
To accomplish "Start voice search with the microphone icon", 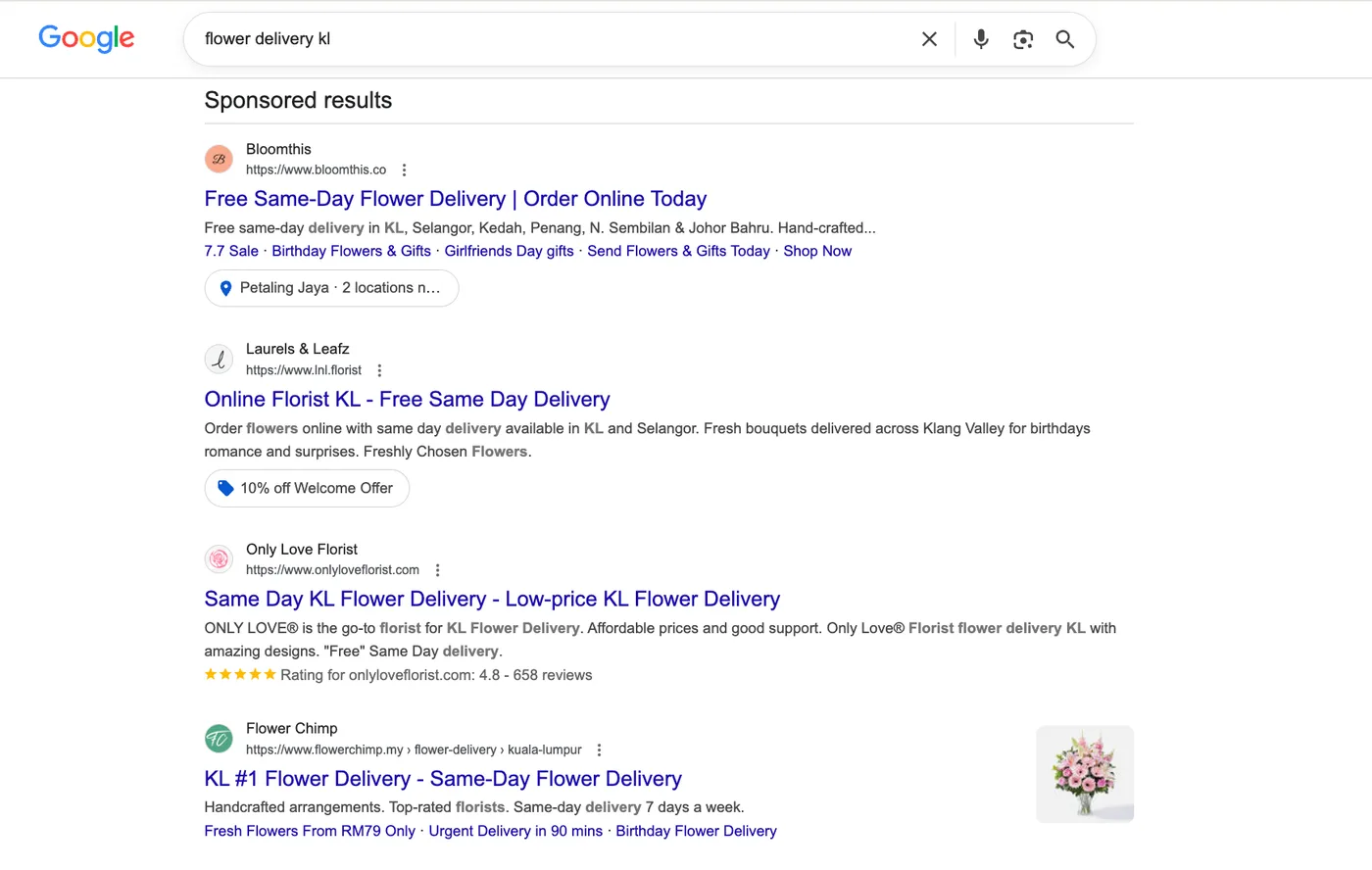I will tap(981, 39).
